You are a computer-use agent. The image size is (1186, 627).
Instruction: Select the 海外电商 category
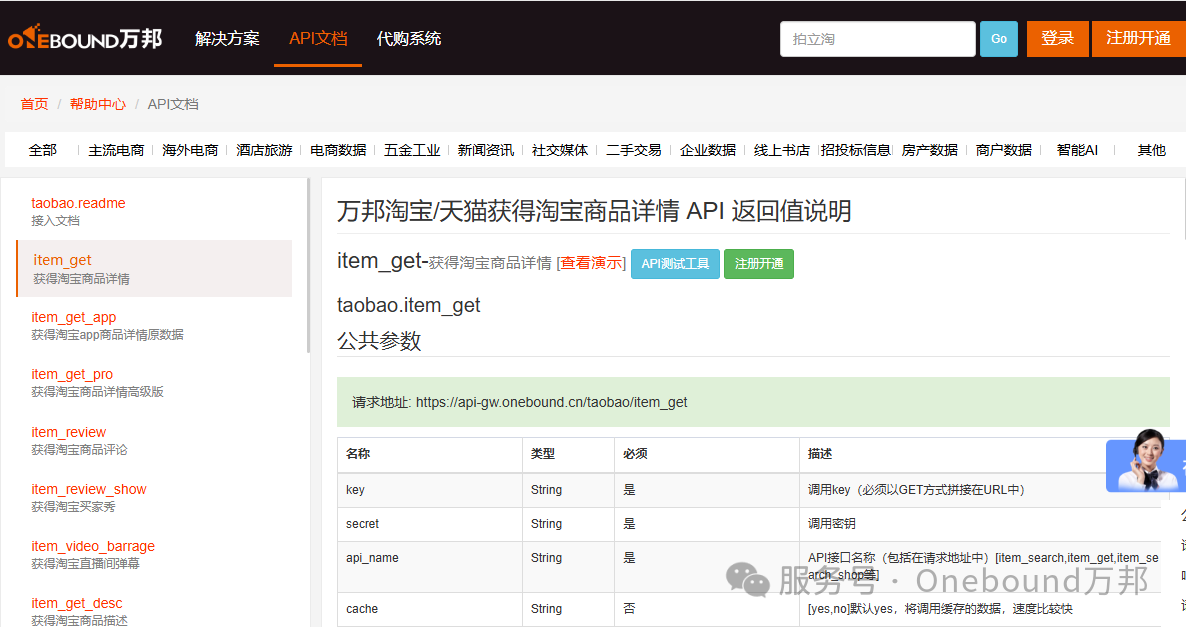[x=190, y=151]
